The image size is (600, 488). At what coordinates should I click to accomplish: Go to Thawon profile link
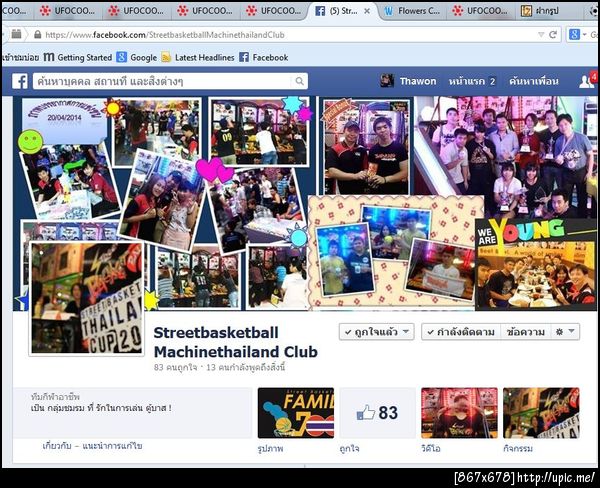click(418, 81)
